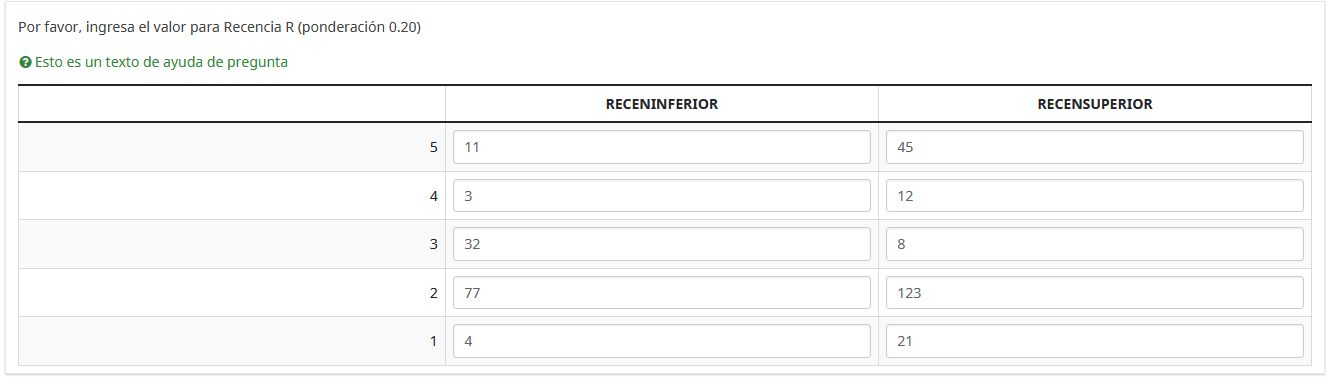Click row label 5

pyautogui.click(x=433, y=147)
